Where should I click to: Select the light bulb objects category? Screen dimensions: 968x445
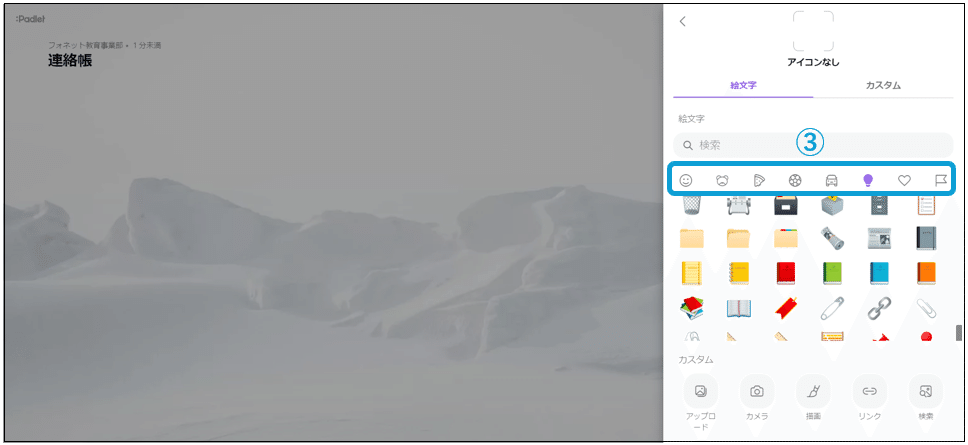[868, 180]
